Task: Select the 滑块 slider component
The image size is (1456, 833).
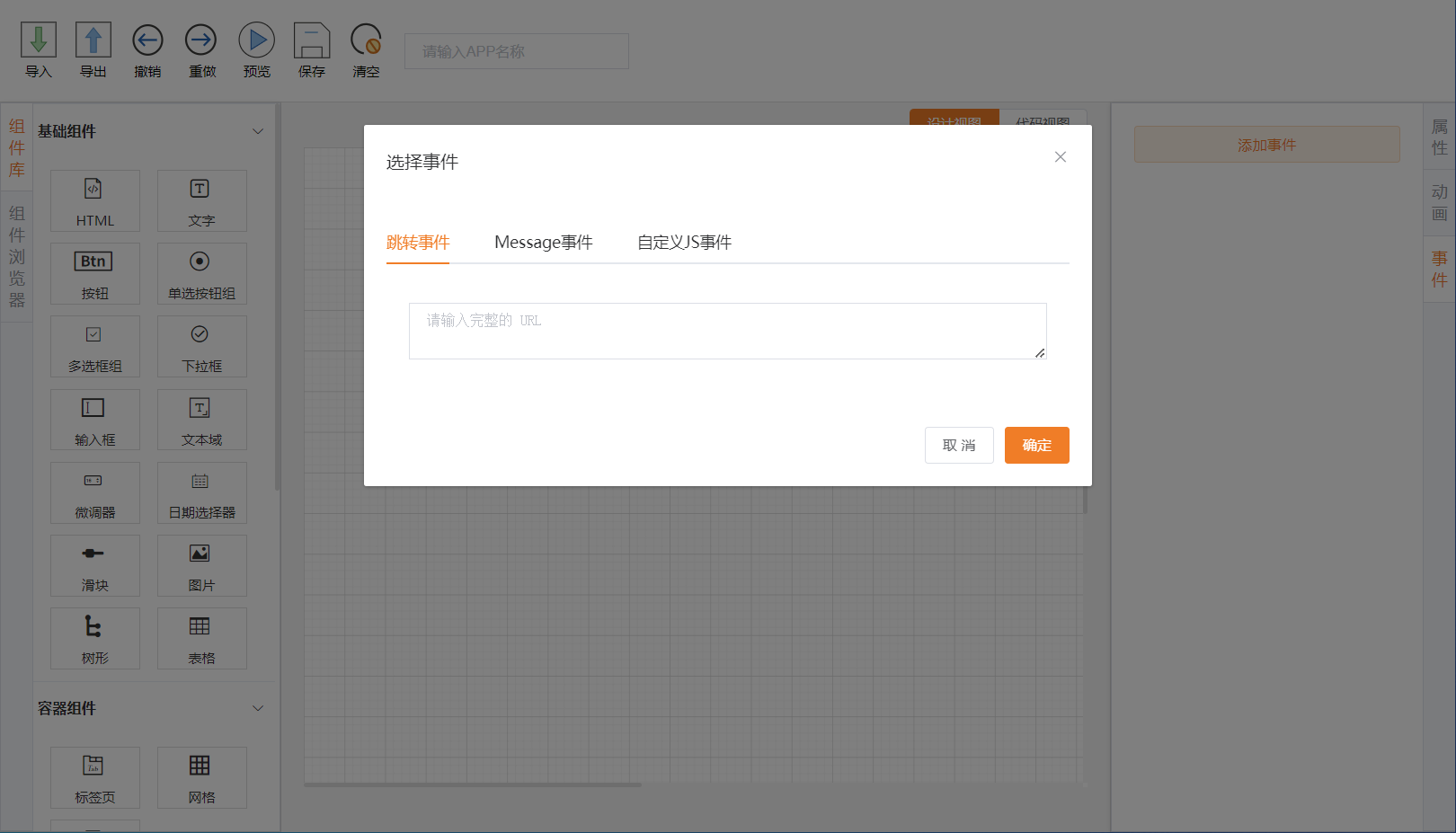Action: coord(95,565)
